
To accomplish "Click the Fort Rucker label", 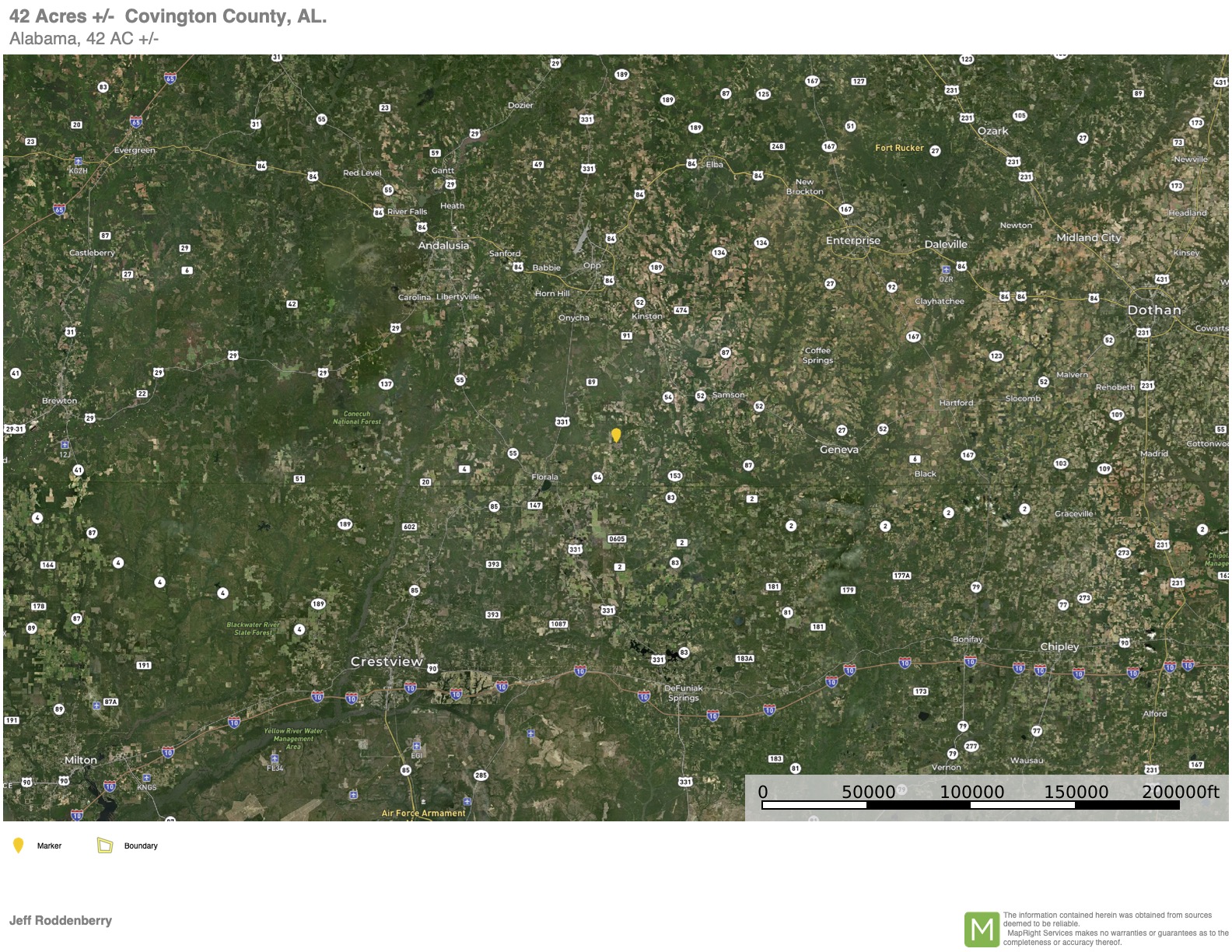I will 899,148.
